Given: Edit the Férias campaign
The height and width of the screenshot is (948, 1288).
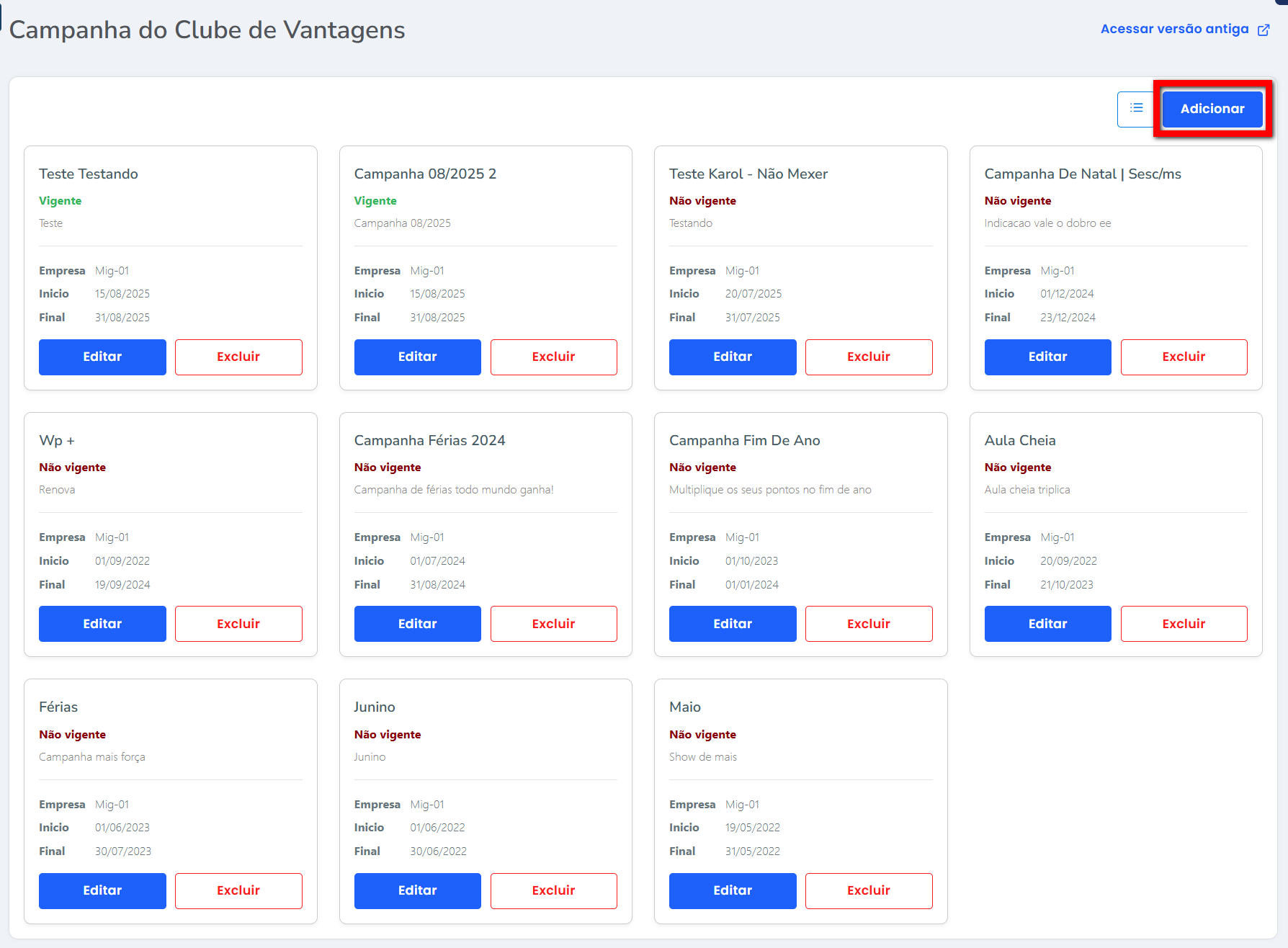Looking at the screenshot, I should click(x=102, y=890).
